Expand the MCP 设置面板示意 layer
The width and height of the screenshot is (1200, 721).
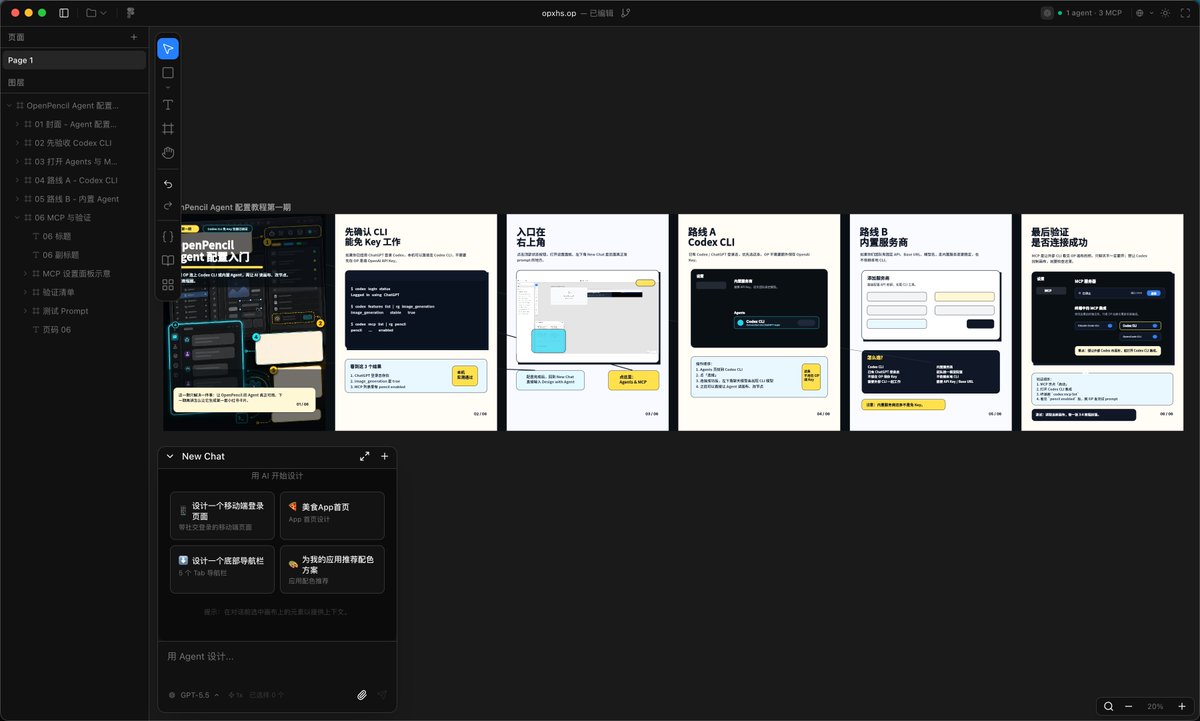(x=25, y=273)
